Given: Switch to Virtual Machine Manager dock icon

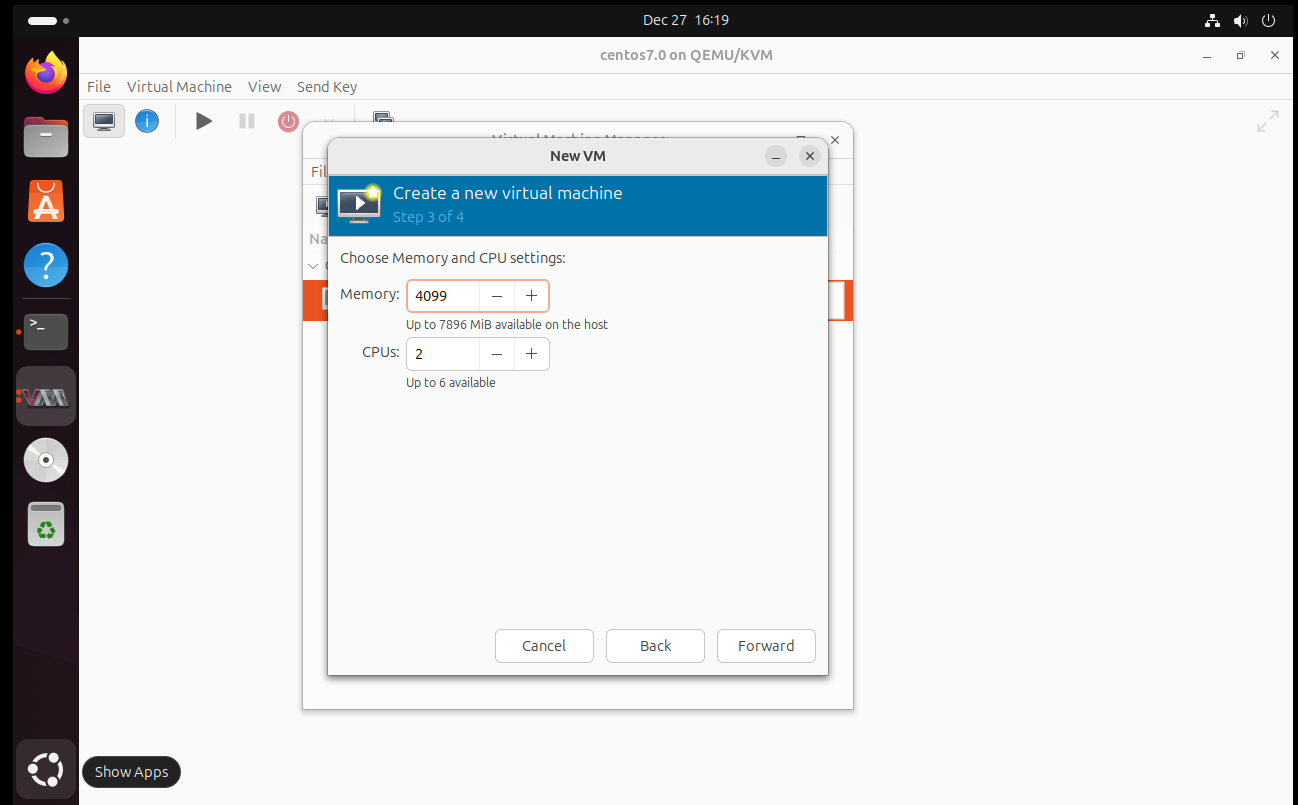Looking at the screenshot, I should click(46, 396).
